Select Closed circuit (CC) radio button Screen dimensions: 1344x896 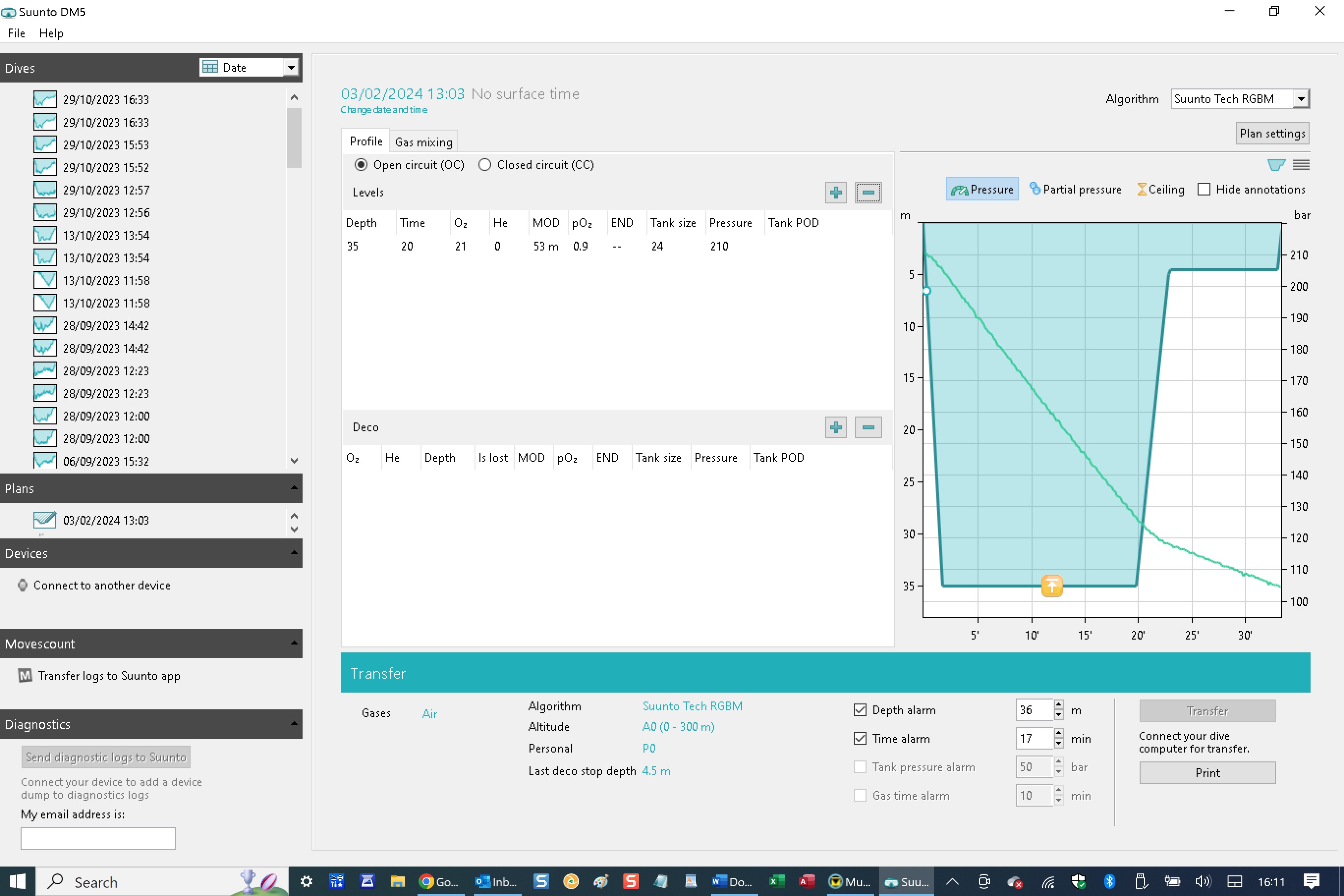pos(484,165)
